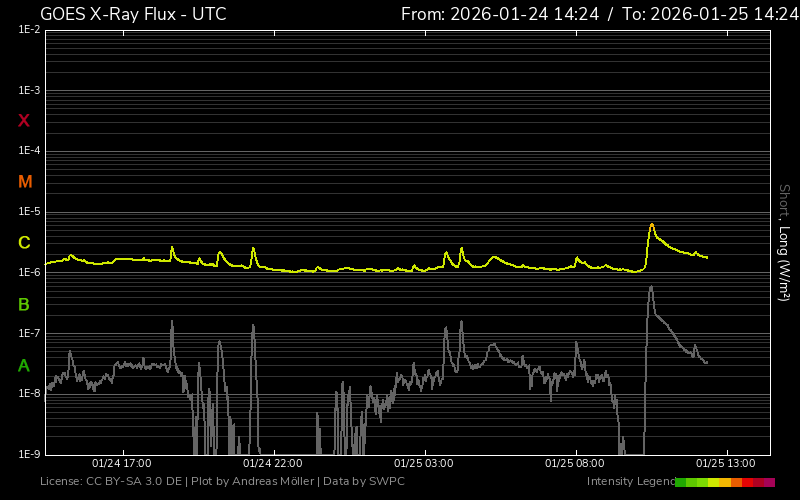
Task: Click the 'To: 2026-01-25 14:24' end time
Action: coord(711,14)
